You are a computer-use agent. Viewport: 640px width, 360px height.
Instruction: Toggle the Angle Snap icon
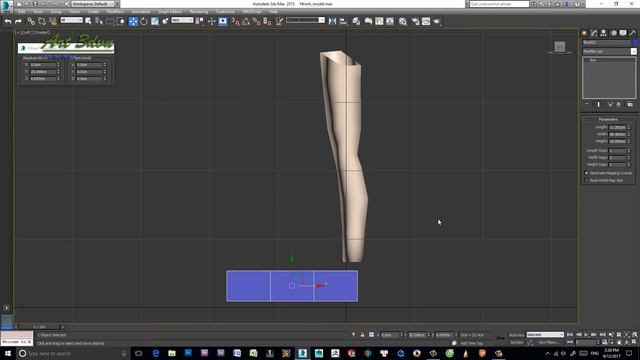click(246, 21)
